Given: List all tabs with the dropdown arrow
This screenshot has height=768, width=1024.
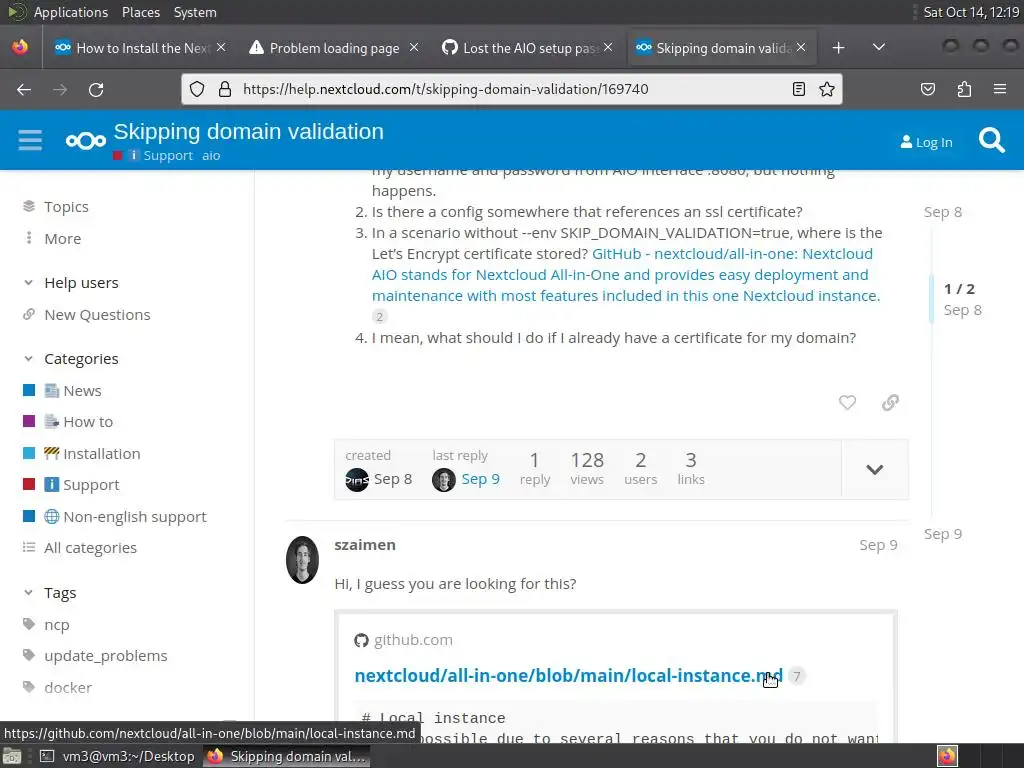Looking at the screenshot, I should pos(879,48).
